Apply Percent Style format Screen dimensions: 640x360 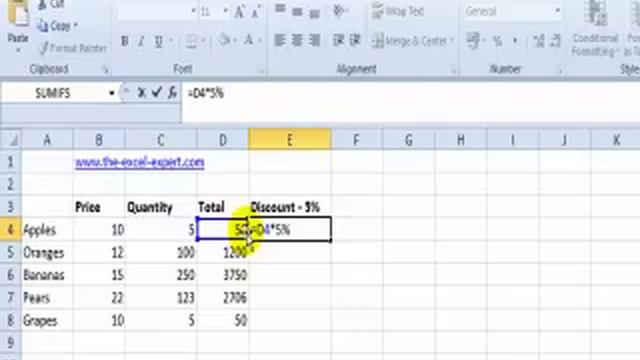click(x=498, y=41)
